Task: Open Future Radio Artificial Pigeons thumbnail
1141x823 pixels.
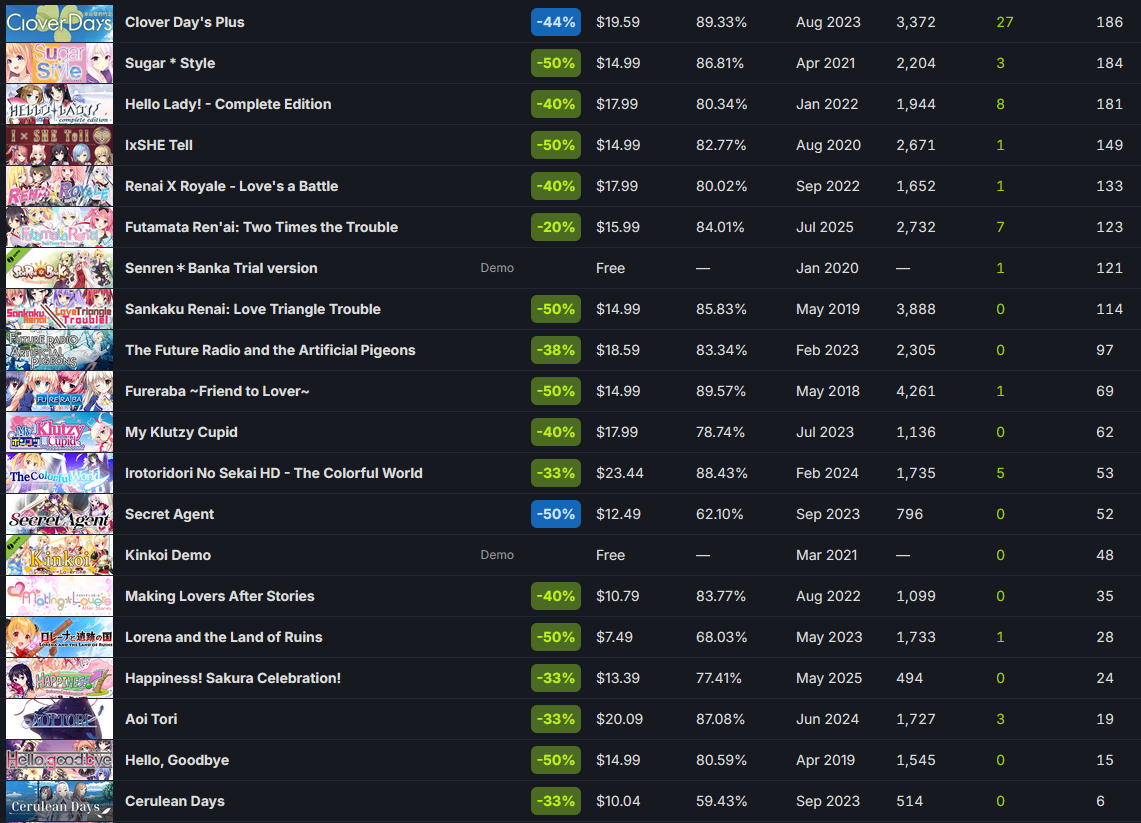Action: pyautogui.click(x=60, y=350)
